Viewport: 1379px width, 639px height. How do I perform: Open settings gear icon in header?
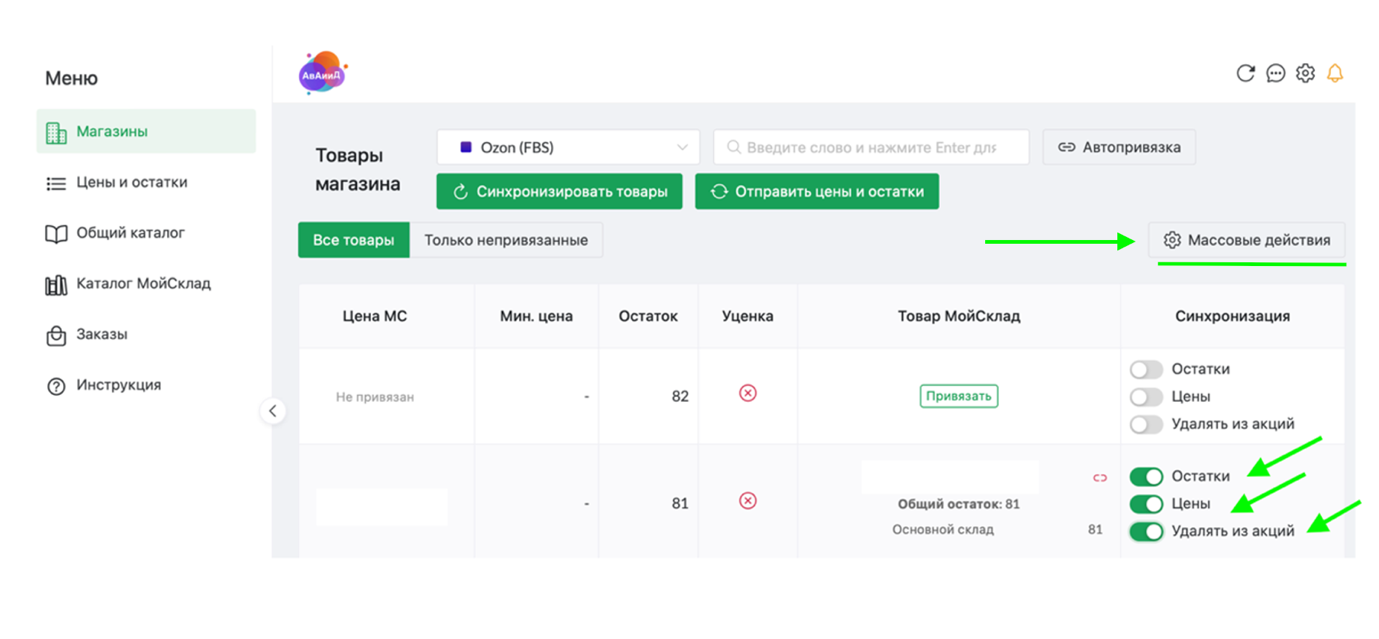1305,73
